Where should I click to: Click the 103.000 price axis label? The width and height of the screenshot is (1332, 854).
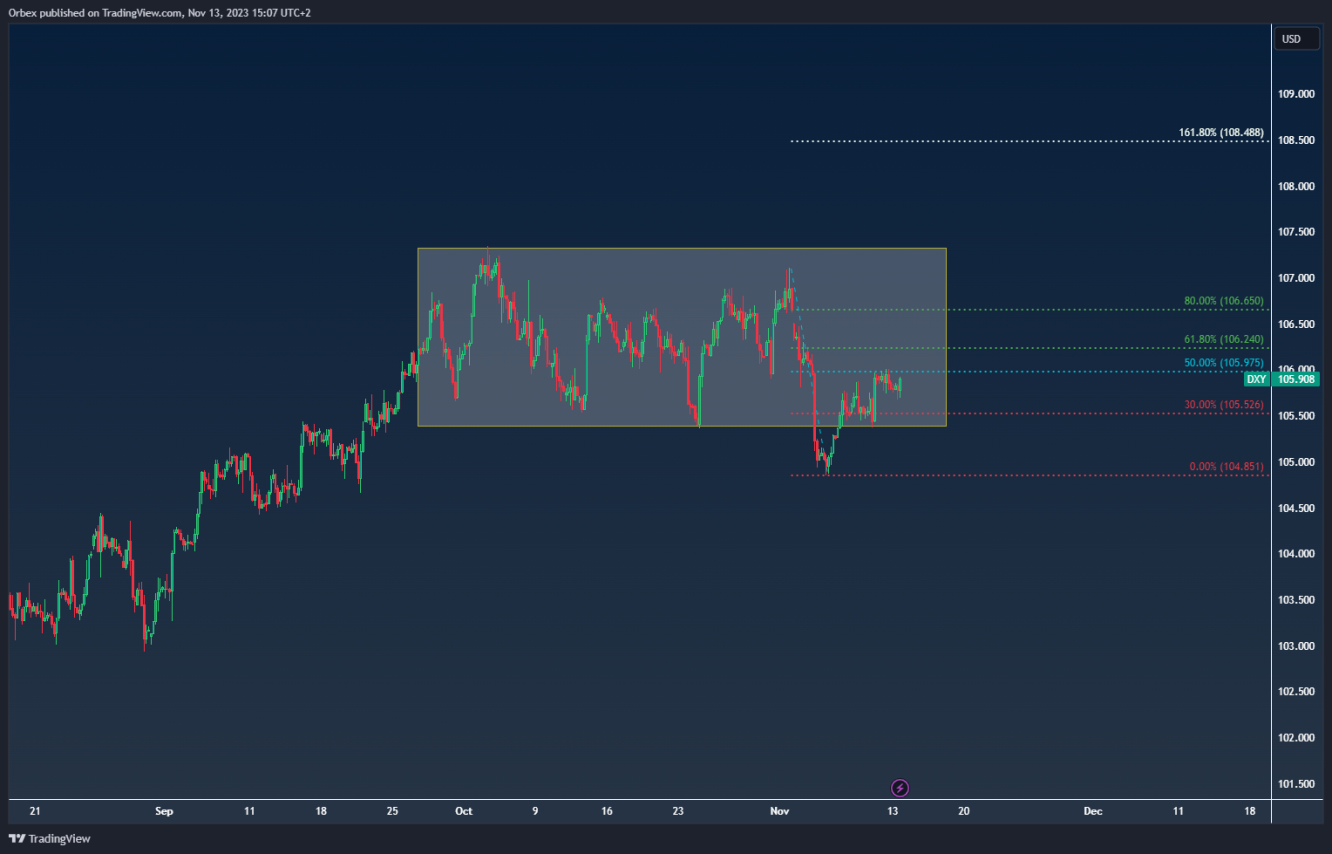click(x=1296, y=646)
